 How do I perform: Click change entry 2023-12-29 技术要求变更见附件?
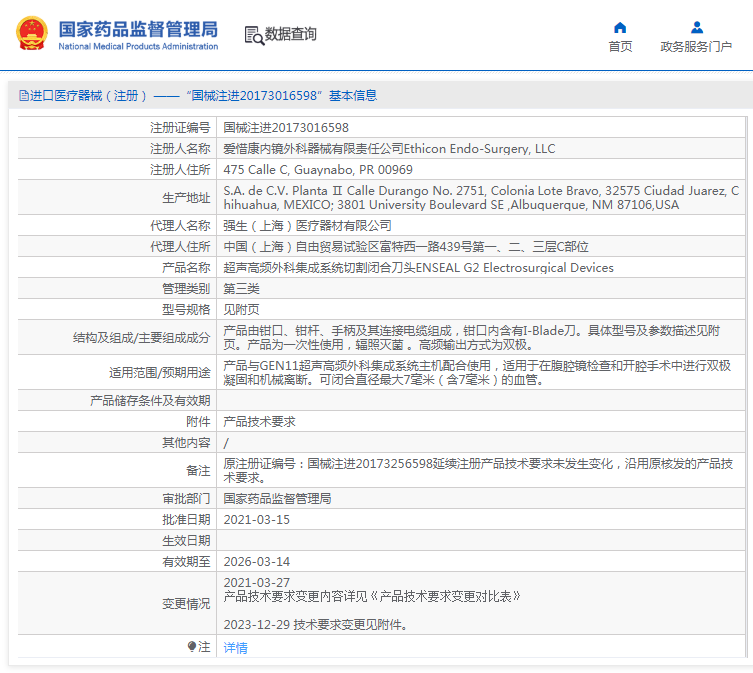tap(316, 624)
